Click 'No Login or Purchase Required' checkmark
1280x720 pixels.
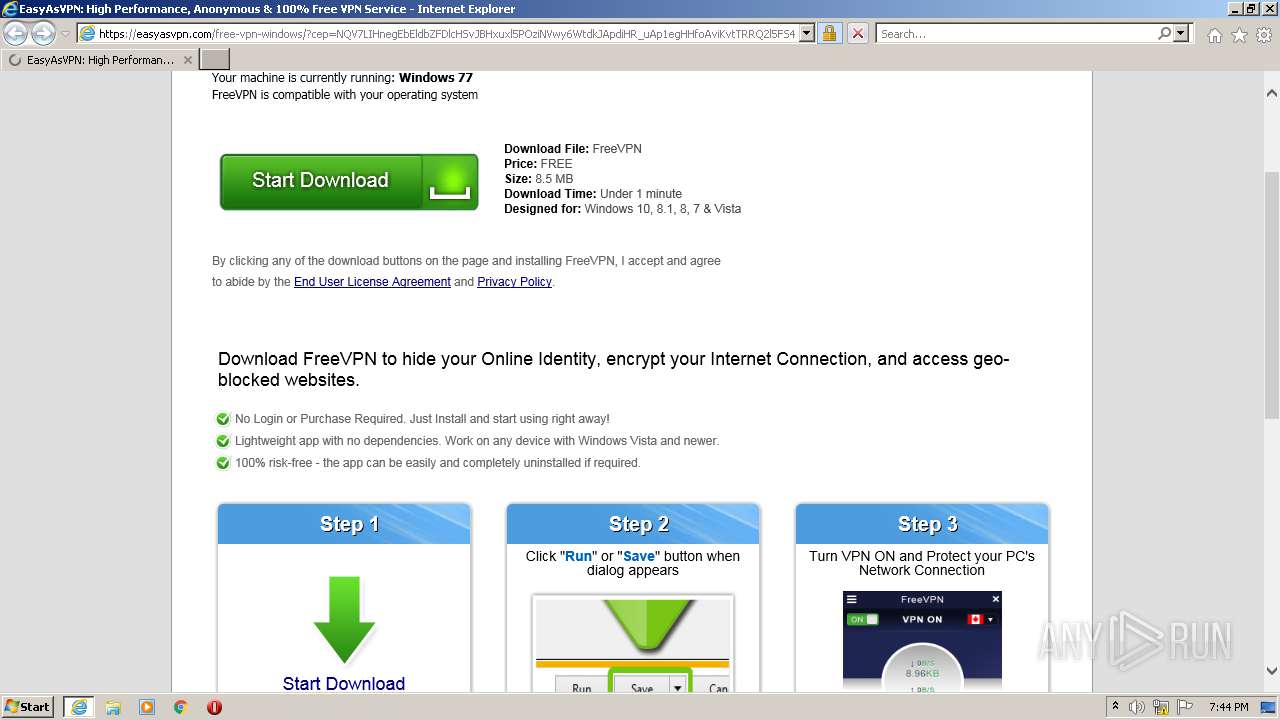click(223, 419)
